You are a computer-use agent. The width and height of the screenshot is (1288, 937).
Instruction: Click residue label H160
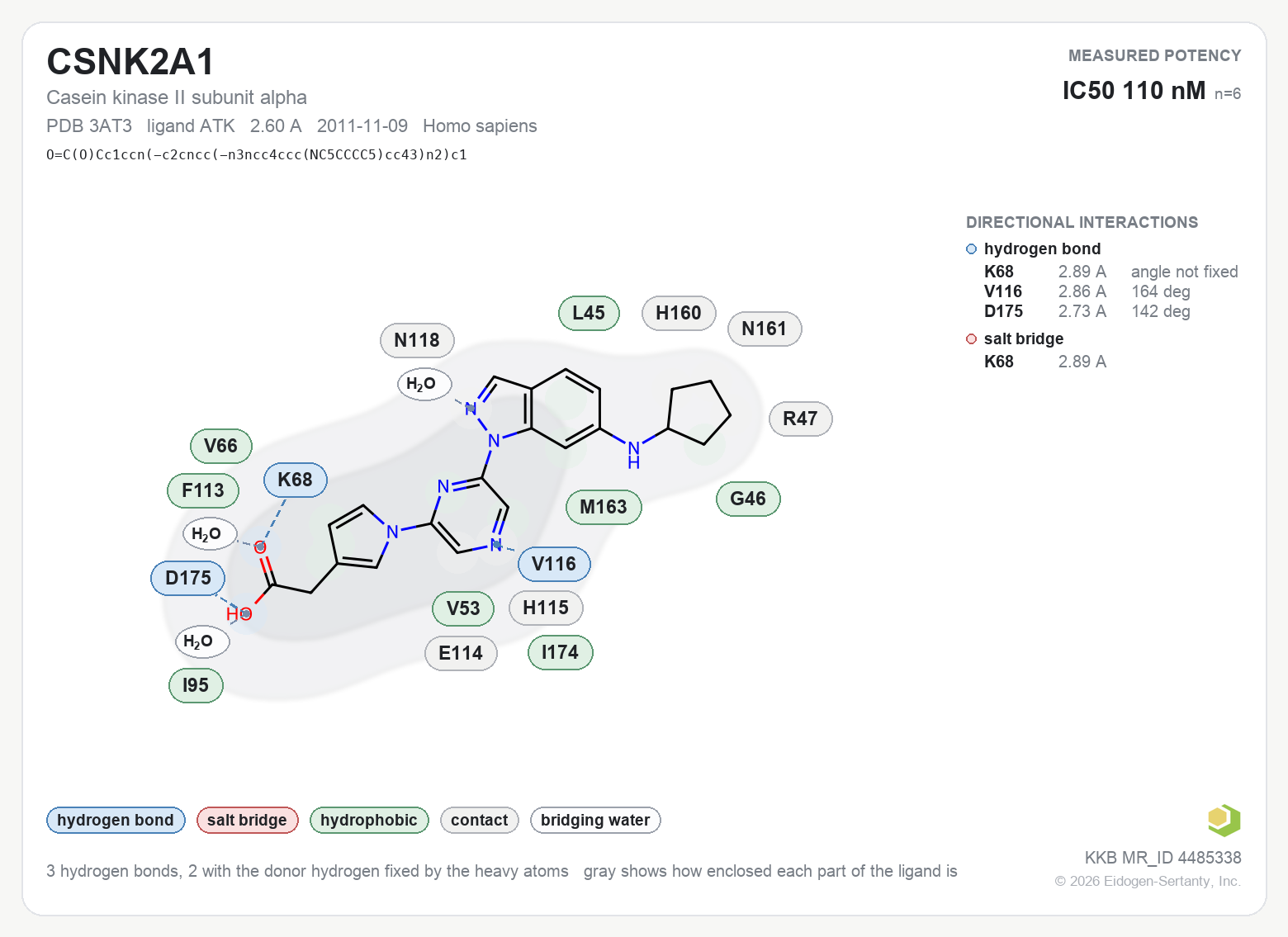click(x=679, y=313)
